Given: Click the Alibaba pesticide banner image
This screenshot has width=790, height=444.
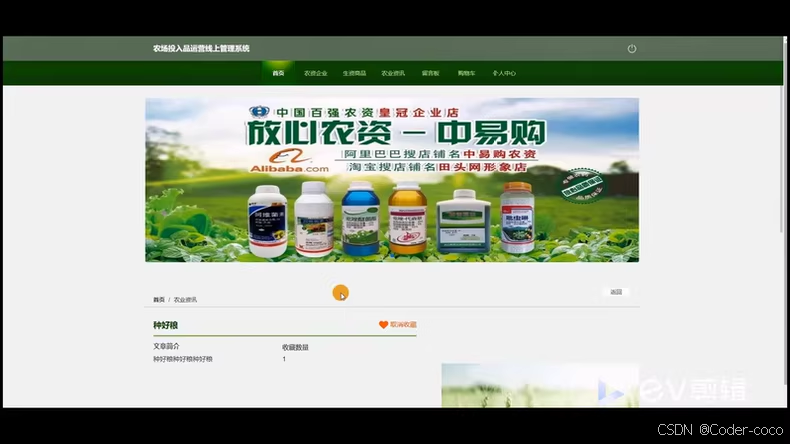Looking at the screenshot, I should click(x=392, y=180).
